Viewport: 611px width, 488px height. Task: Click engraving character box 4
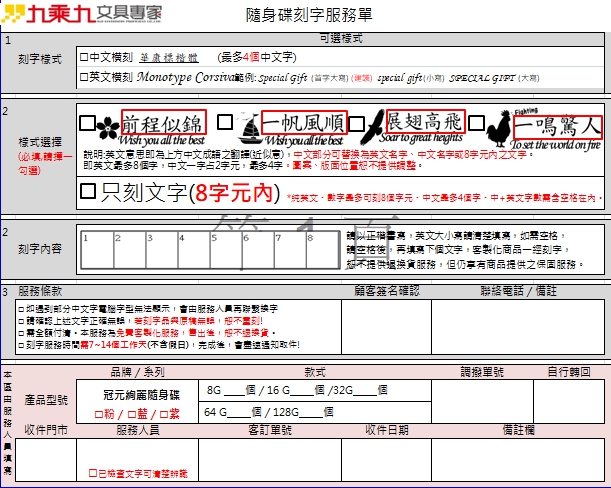point(194,250)
